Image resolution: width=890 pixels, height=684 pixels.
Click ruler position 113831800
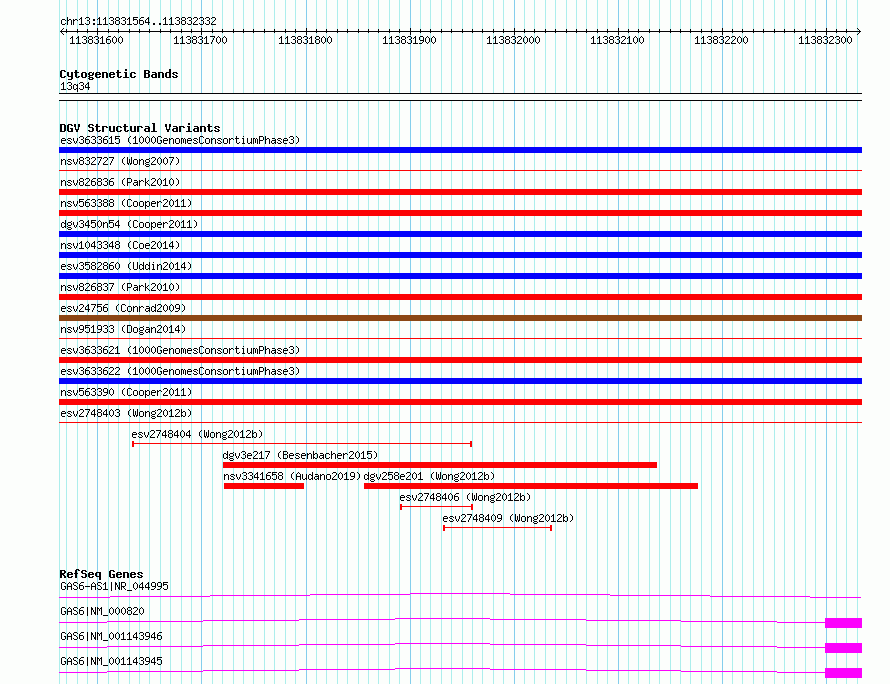305,40
